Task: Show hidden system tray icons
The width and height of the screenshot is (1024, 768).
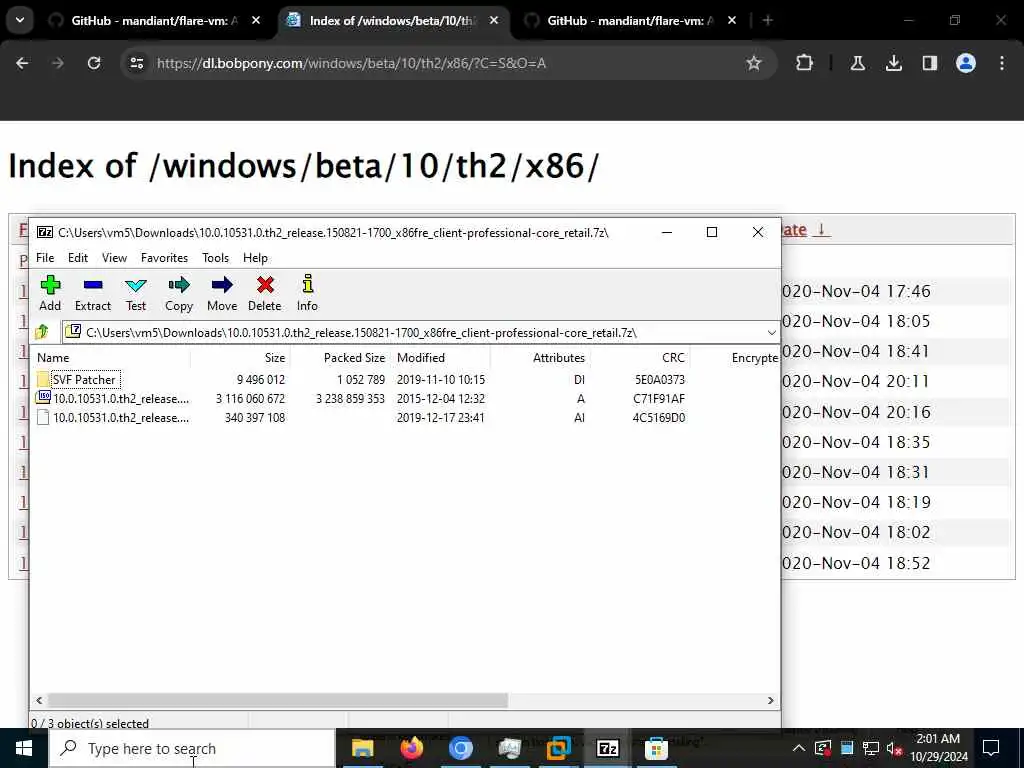Action: tap(798, 748)
